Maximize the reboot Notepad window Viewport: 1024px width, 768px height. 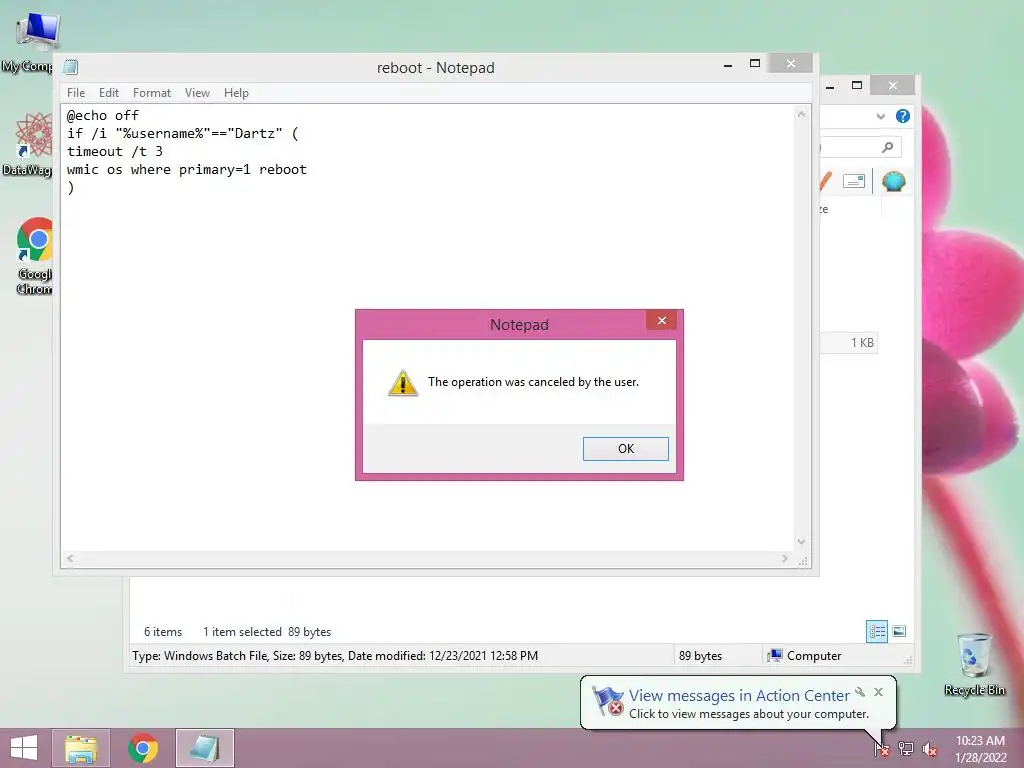click(754, 63)
